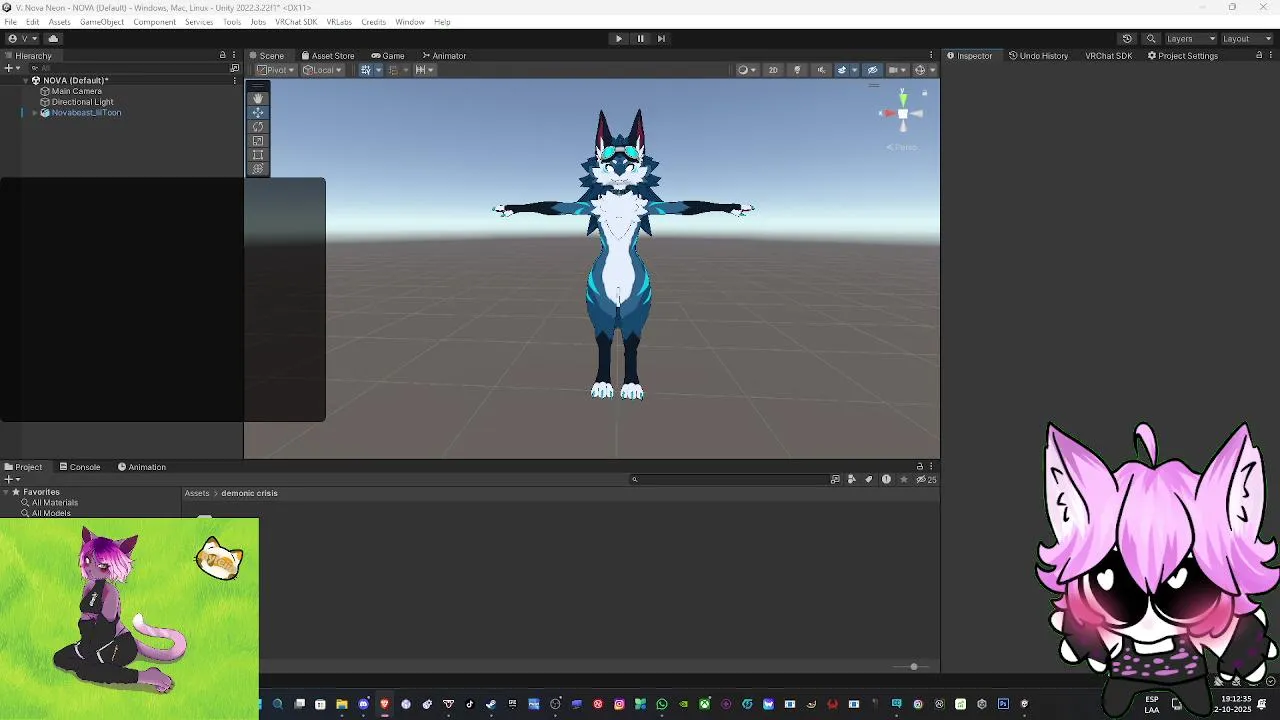This screenshot has height=720, width=1280.
Task: Click the error filter icon in Project
Action: coord(886,479)
